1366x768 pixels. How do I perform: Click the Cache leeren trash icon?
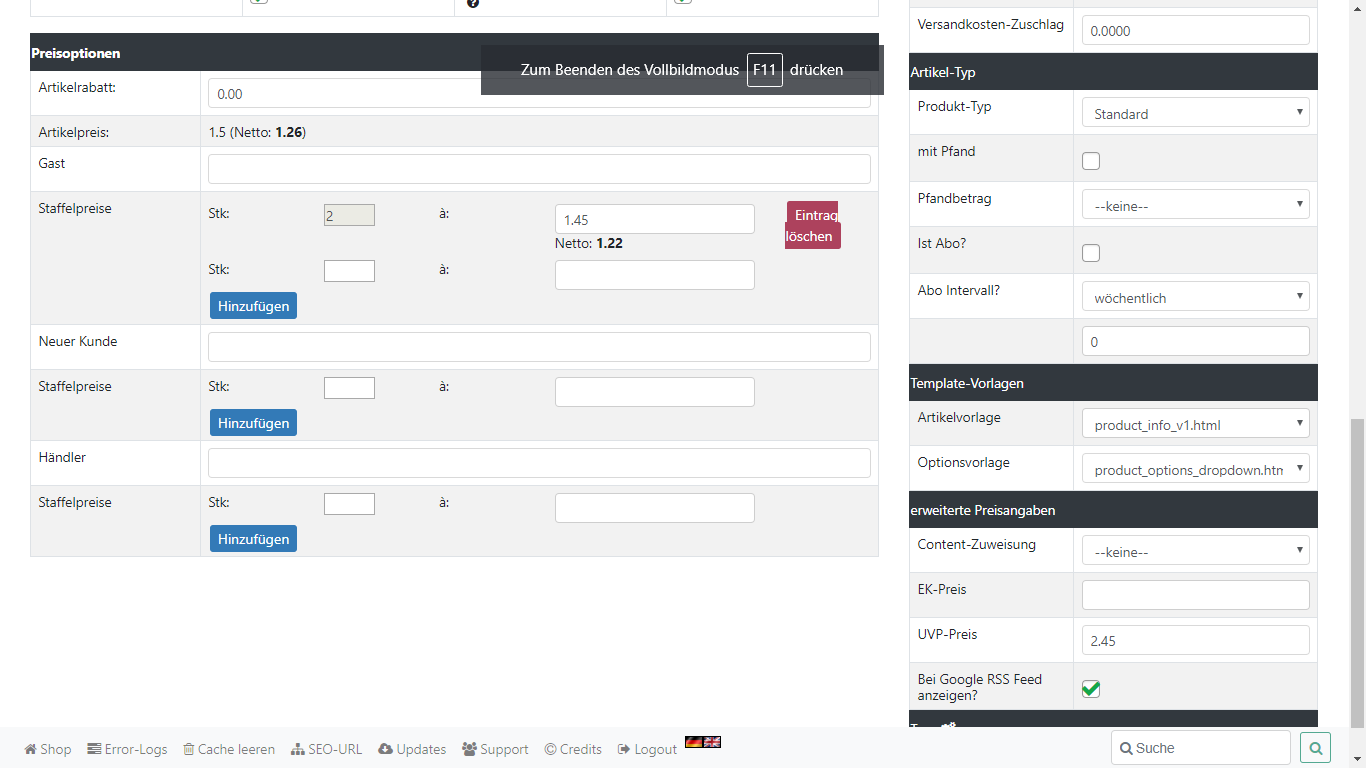[x=189, y=749]
